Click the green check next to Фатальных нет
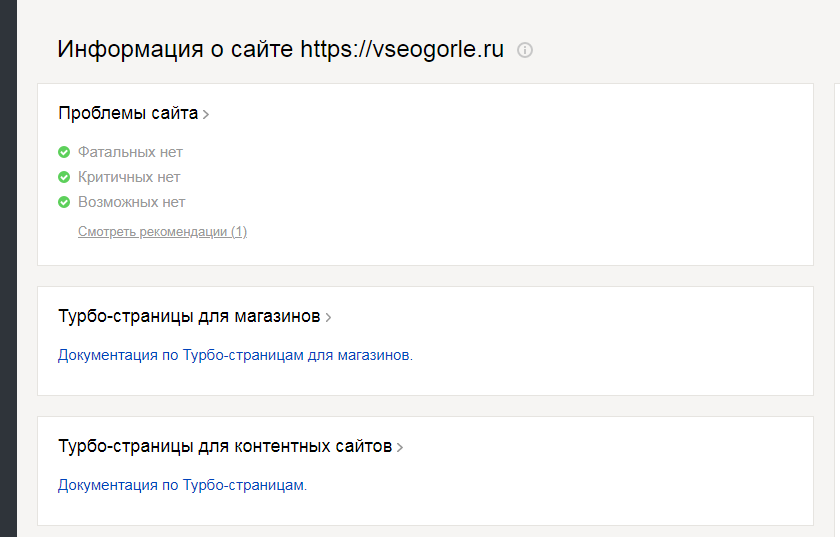840x537 pixels. [64, 152]
